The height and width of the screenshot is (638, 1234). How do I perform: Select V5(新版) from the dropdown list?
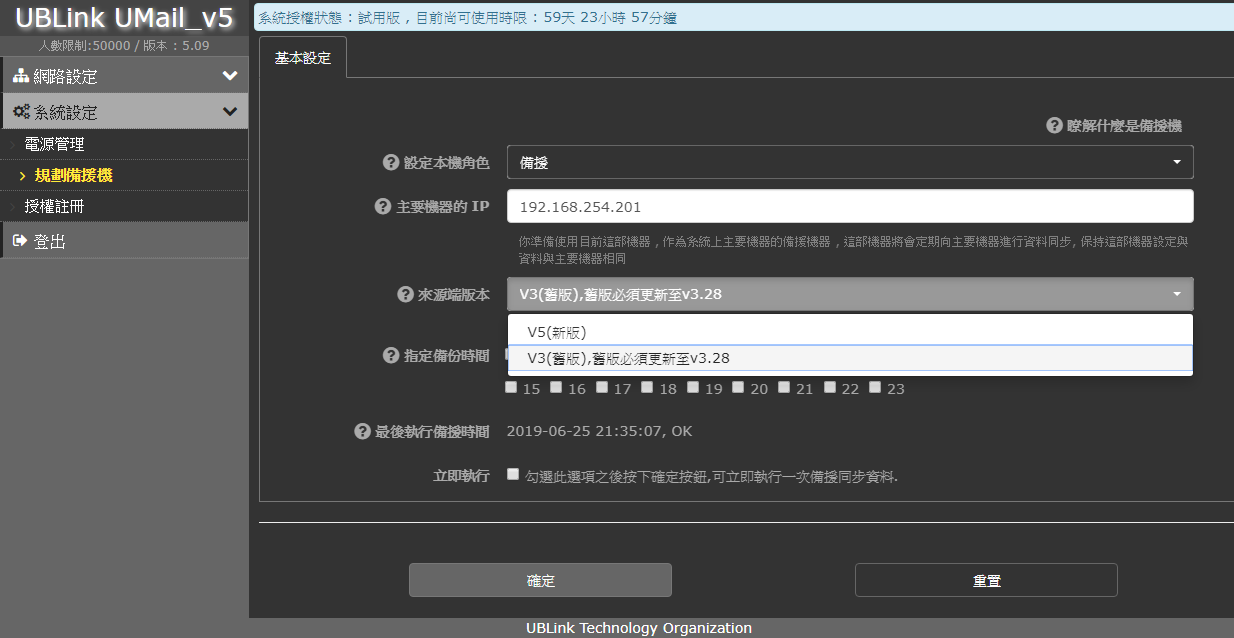(556, 332)
